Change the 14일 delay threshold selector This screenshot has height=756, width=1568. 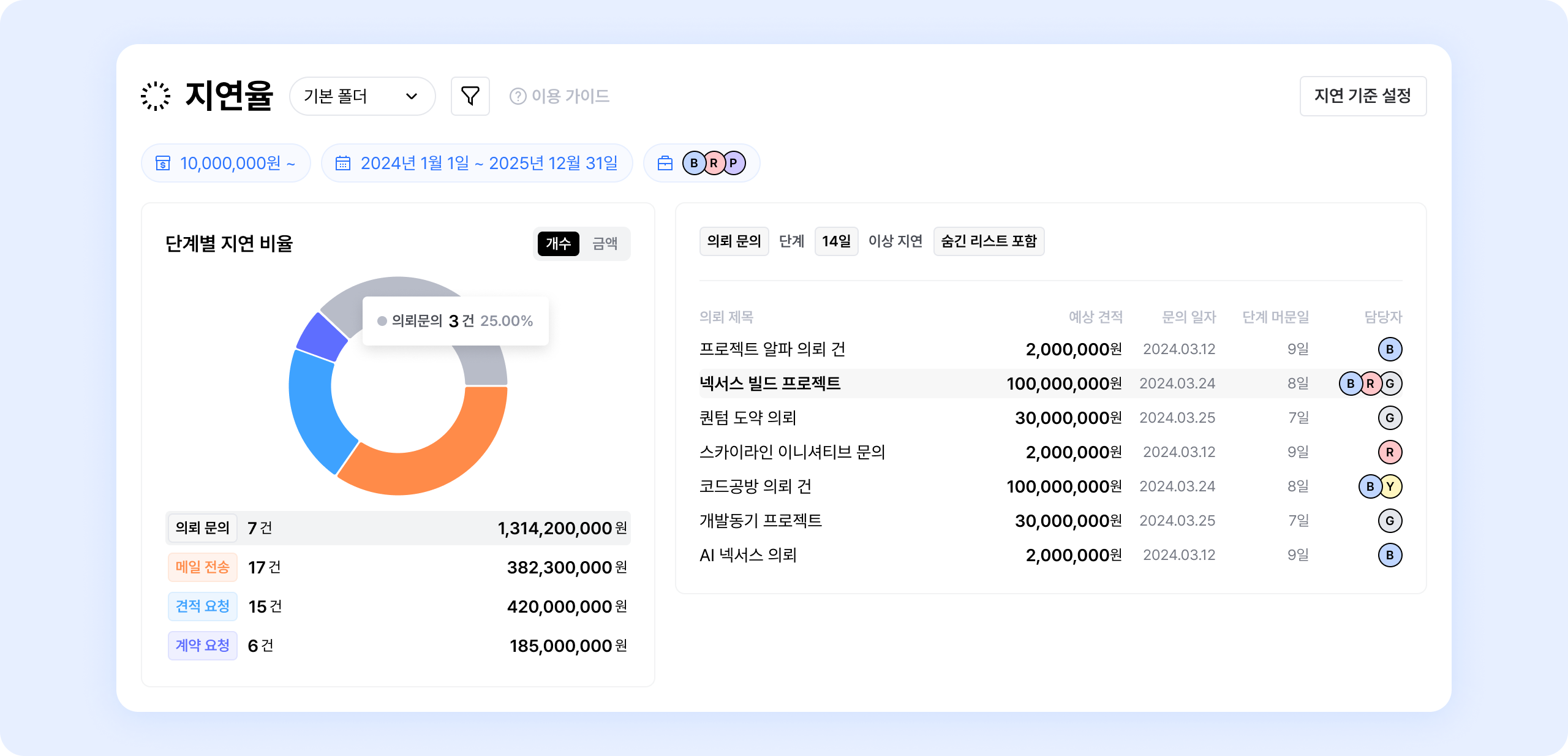coord(836,241)
